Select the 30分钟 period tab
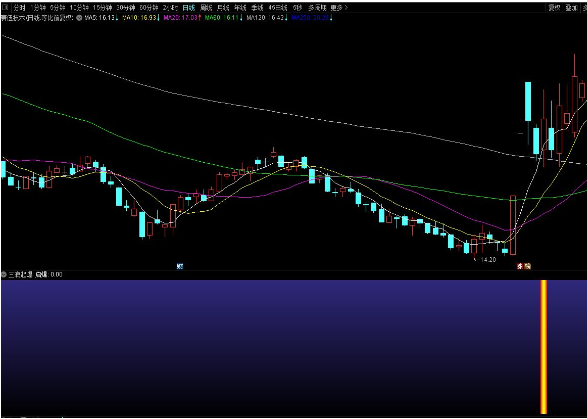 125,7
